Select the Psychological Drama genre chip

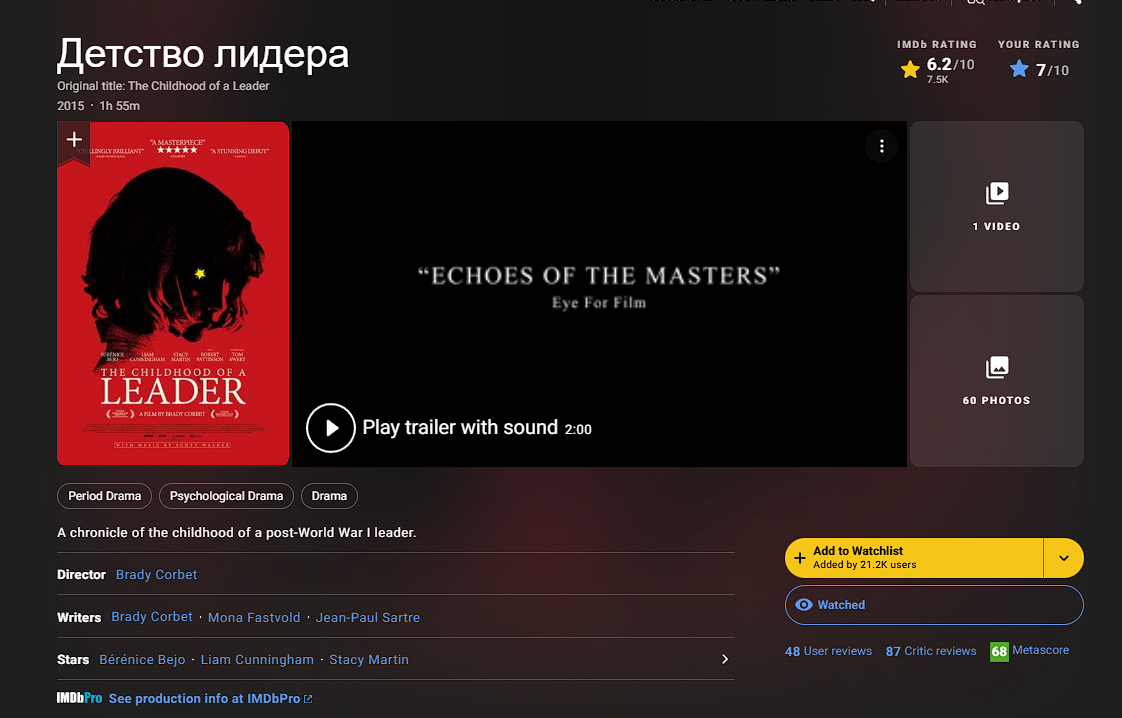226,496
